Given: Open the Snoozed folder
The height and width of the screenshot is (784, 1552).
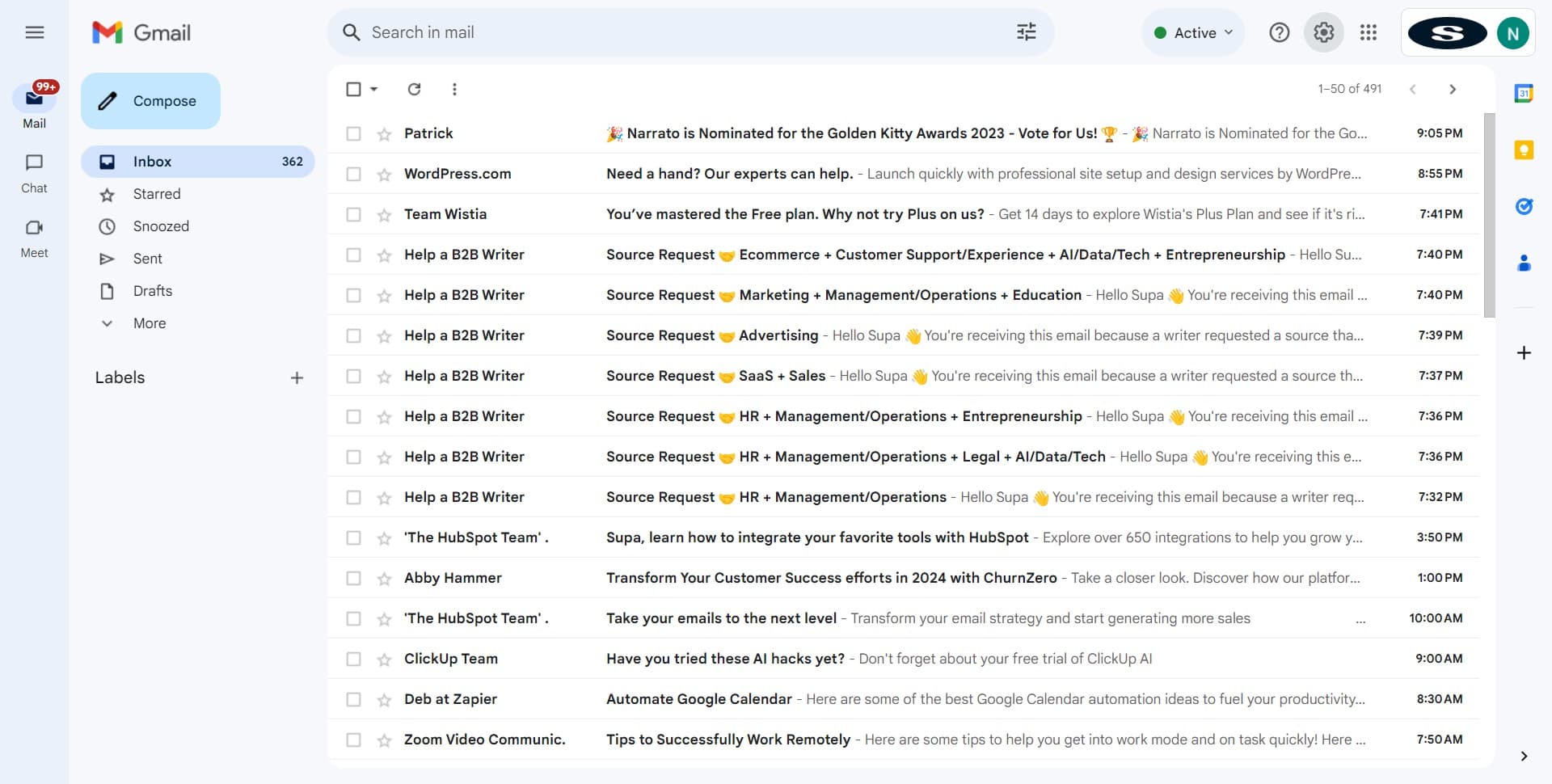Looking at the screenshot, I should point(162,226).
